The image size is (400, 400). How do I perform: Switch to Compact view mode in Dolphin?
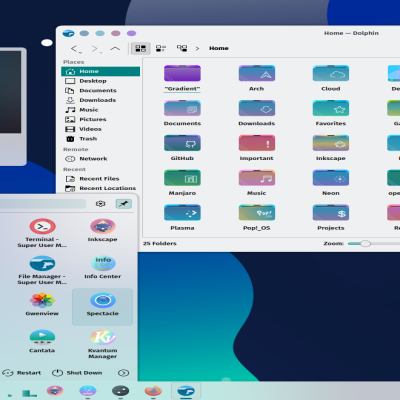point(161,48)
